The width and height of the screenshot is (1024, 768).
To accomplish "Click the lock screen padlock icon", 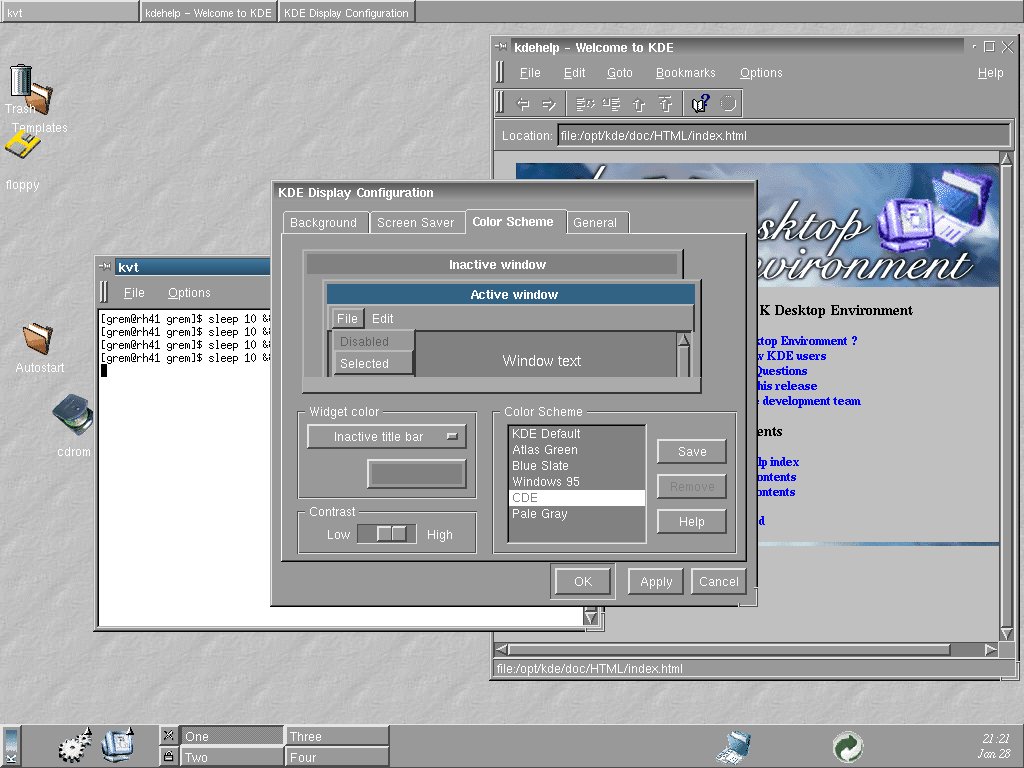I will (x=168, y=756).
